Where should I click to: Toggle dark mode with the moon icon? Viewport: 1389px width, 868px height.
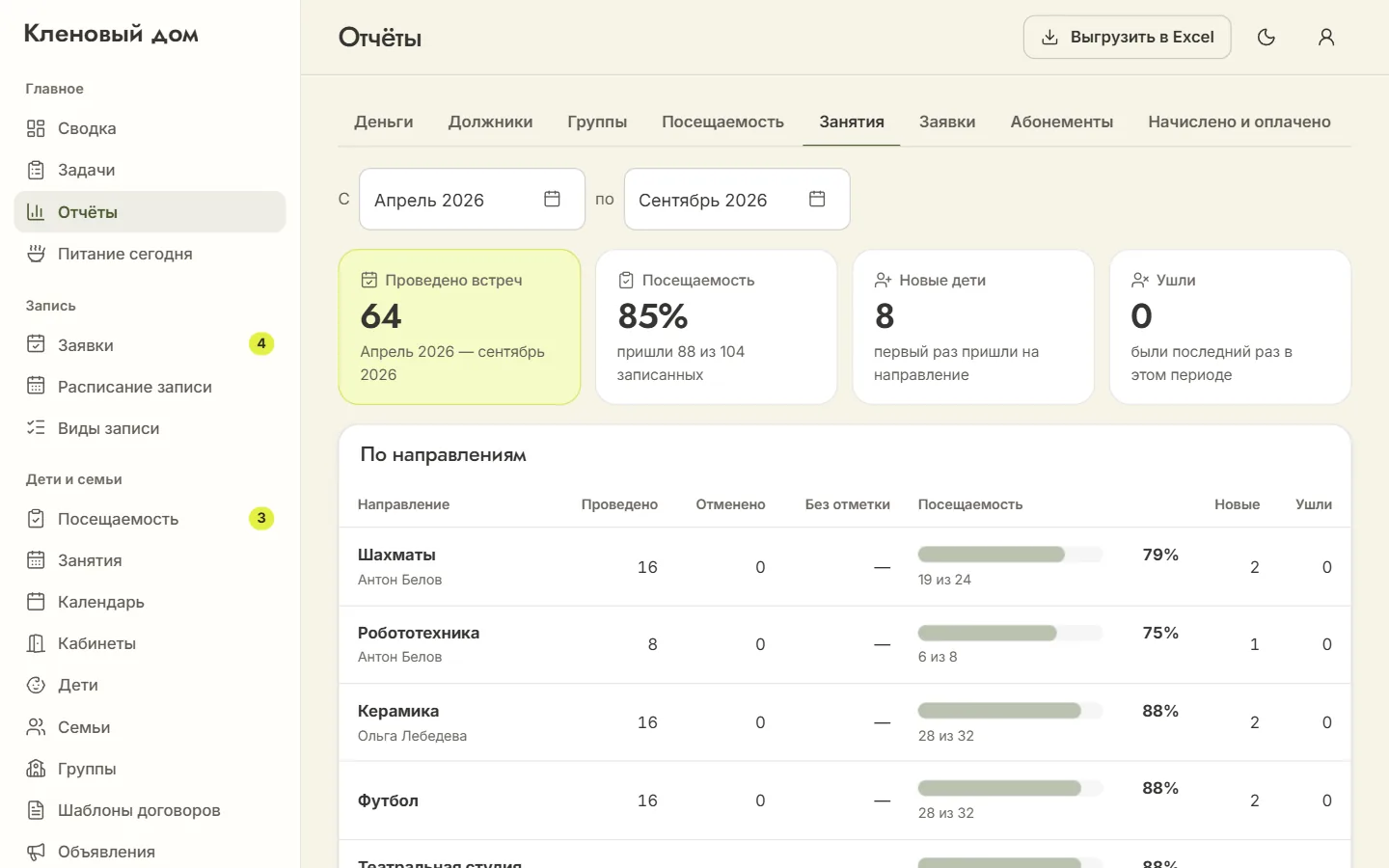(1266, 38)
